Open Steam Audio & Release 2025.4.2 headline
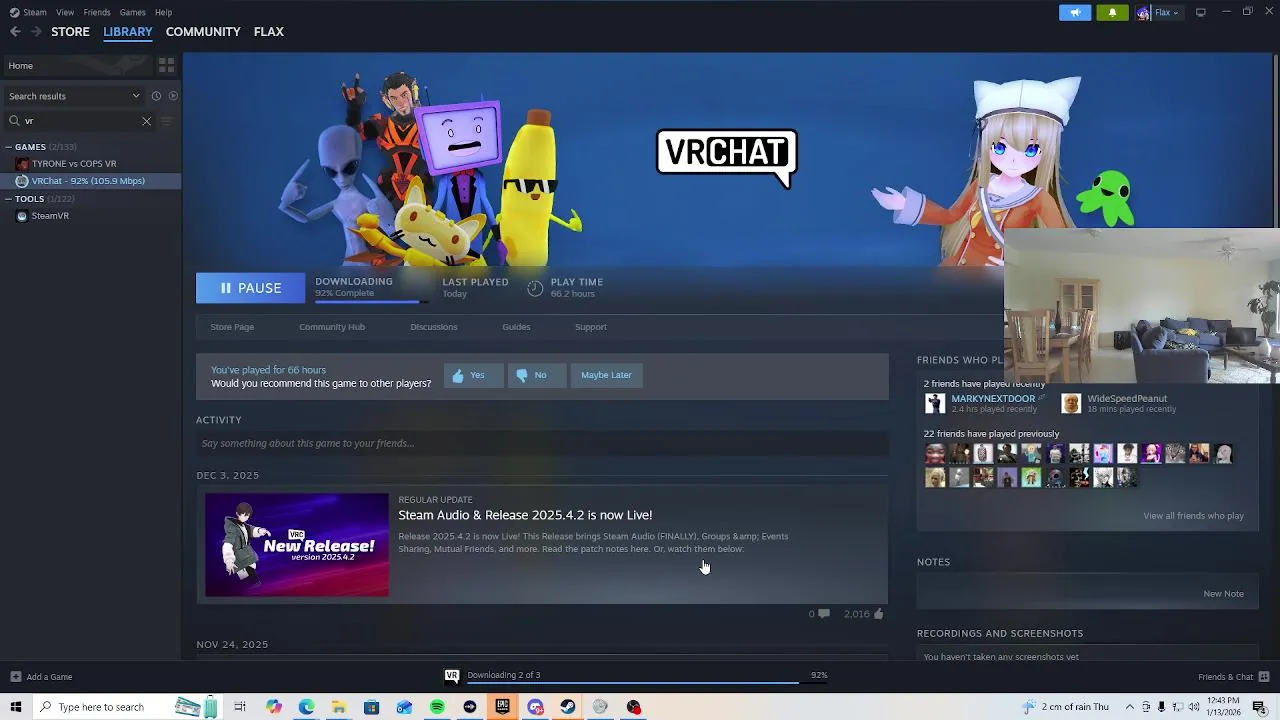Viewport: 1280px width, 720px height. point(525,515)
